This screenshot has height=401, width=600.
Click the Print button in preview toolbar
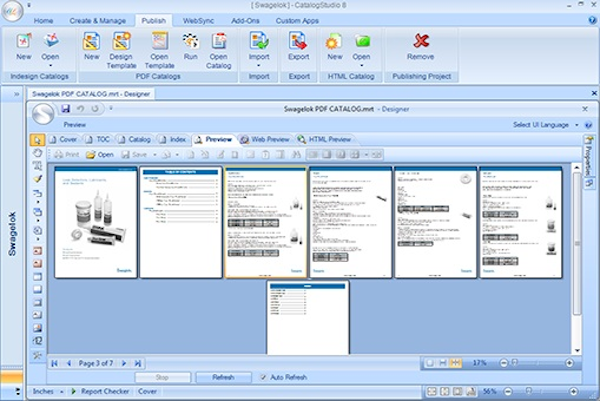[x=66, y=155]
